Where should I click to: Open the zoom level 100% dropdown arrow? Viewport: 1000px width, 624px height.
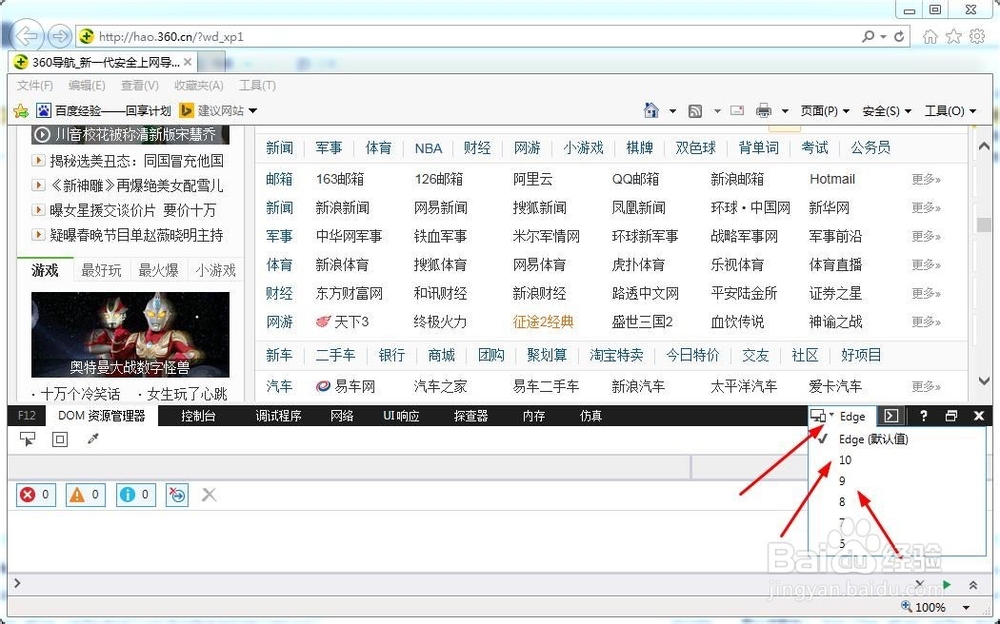(966, 607)
